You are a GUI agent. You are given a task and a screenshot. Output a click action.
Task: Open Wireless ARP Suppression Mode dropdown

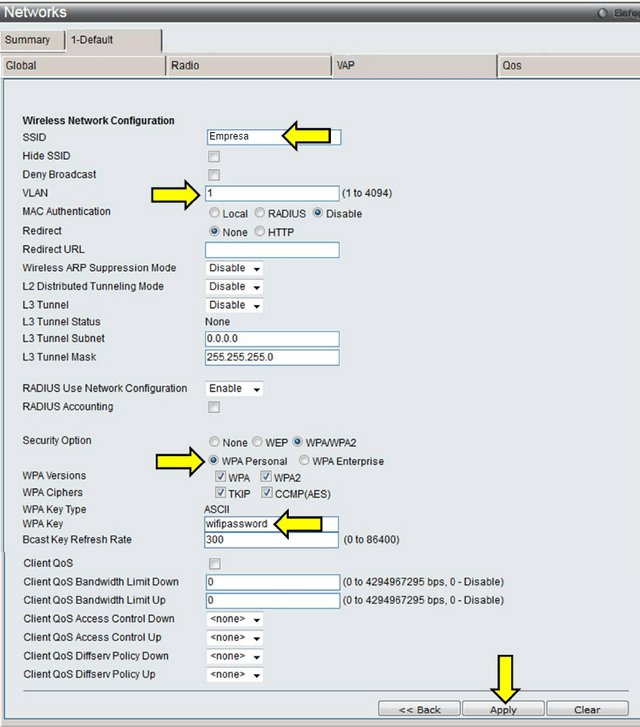click(x=234, y=268)
